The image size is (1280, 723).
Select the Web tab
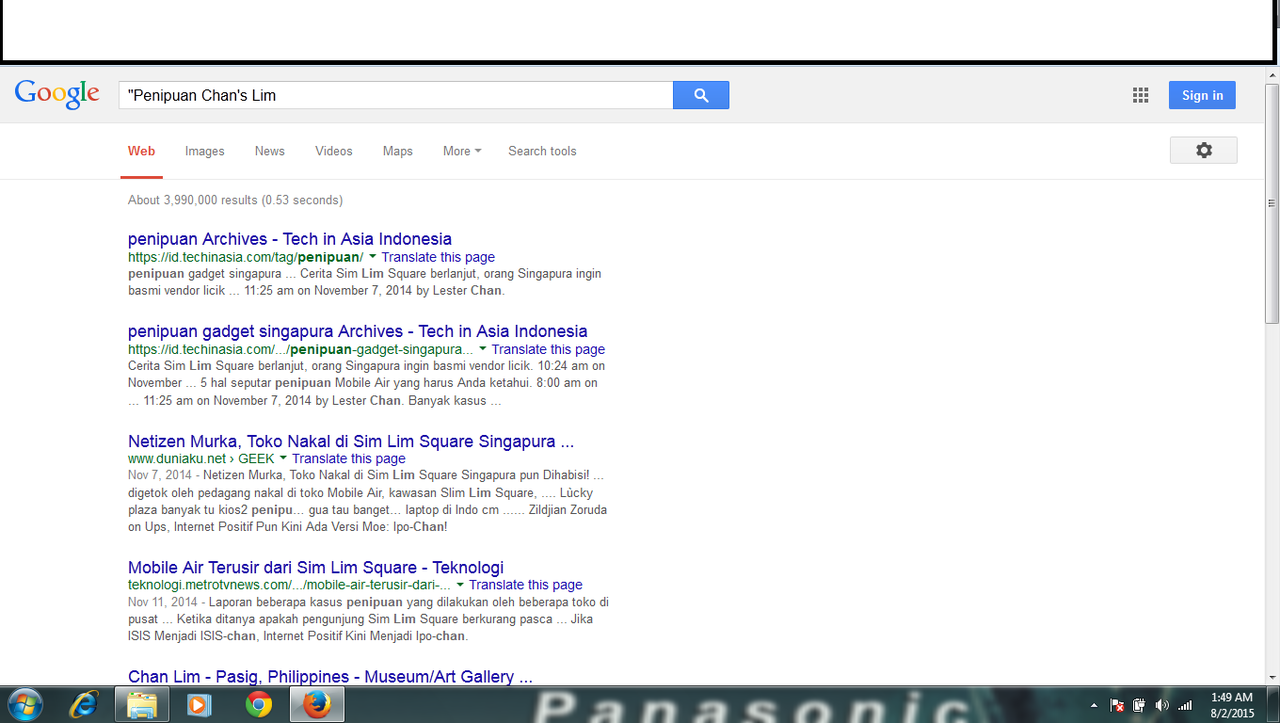coord(141,151)
